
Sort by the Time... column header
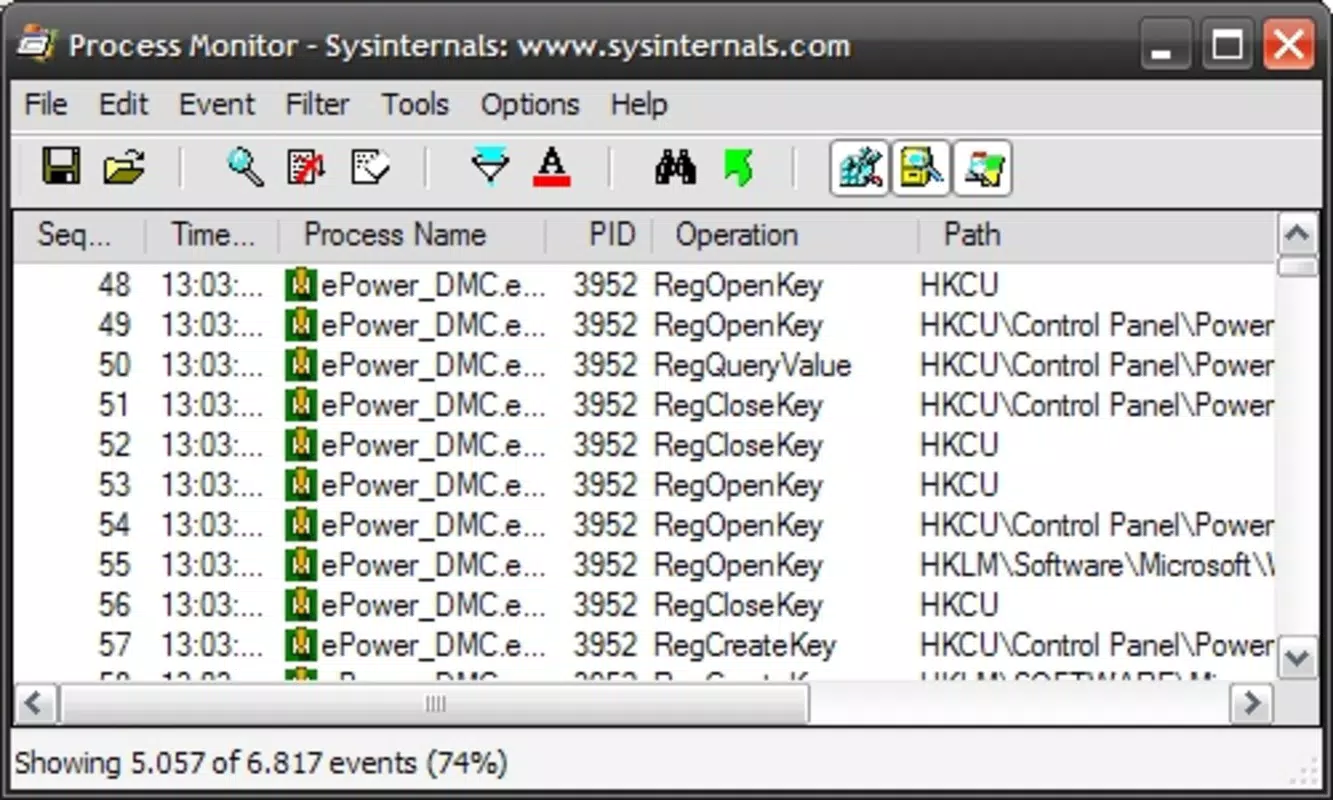click(x=212, y=235)
